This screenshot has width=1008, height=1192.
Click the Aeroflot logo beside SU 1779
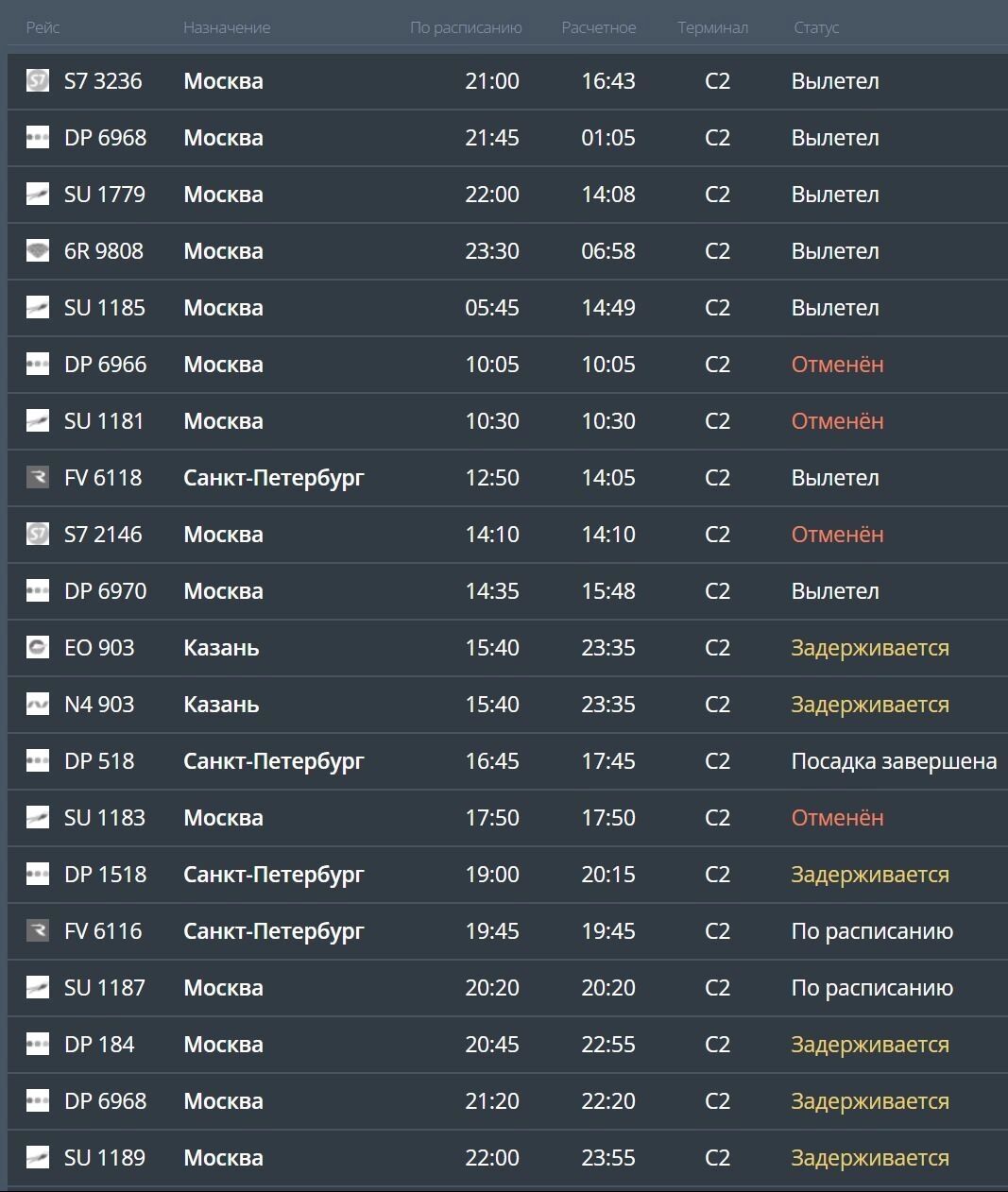37,195
